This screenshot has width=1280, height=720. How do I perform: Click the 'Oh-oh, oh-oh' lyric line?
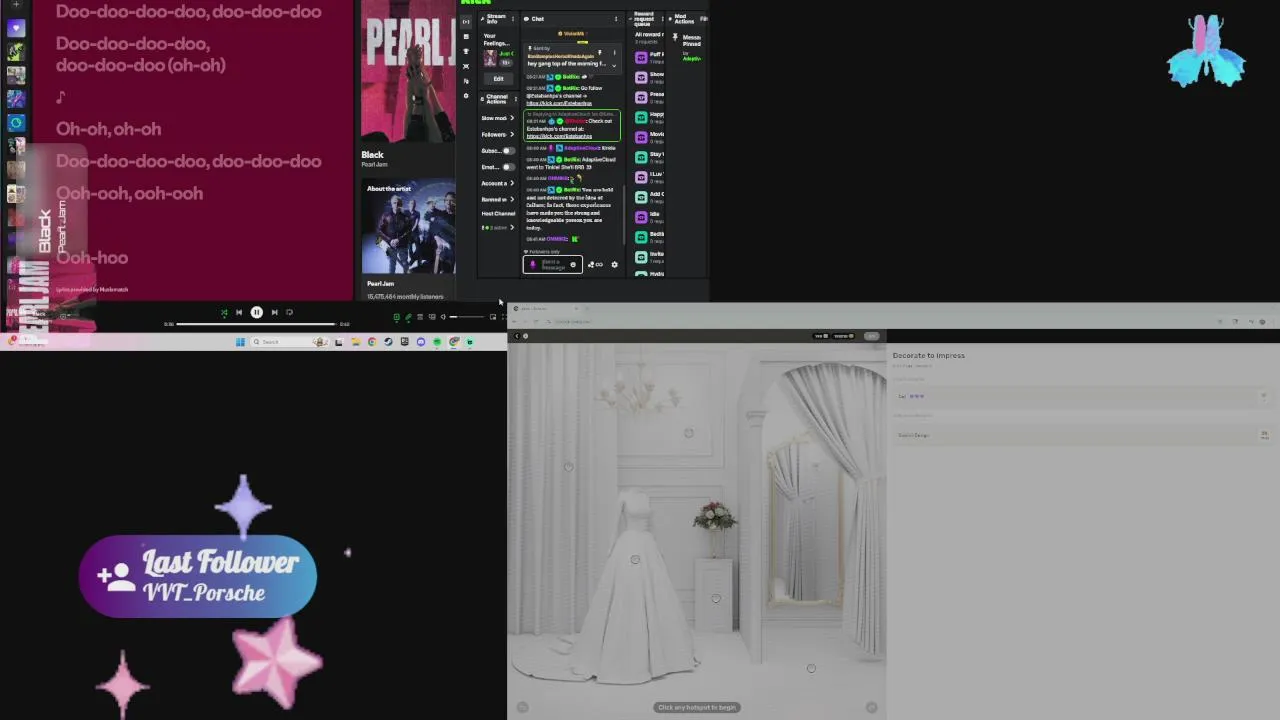pyautogui.click(x=108, y=129)
